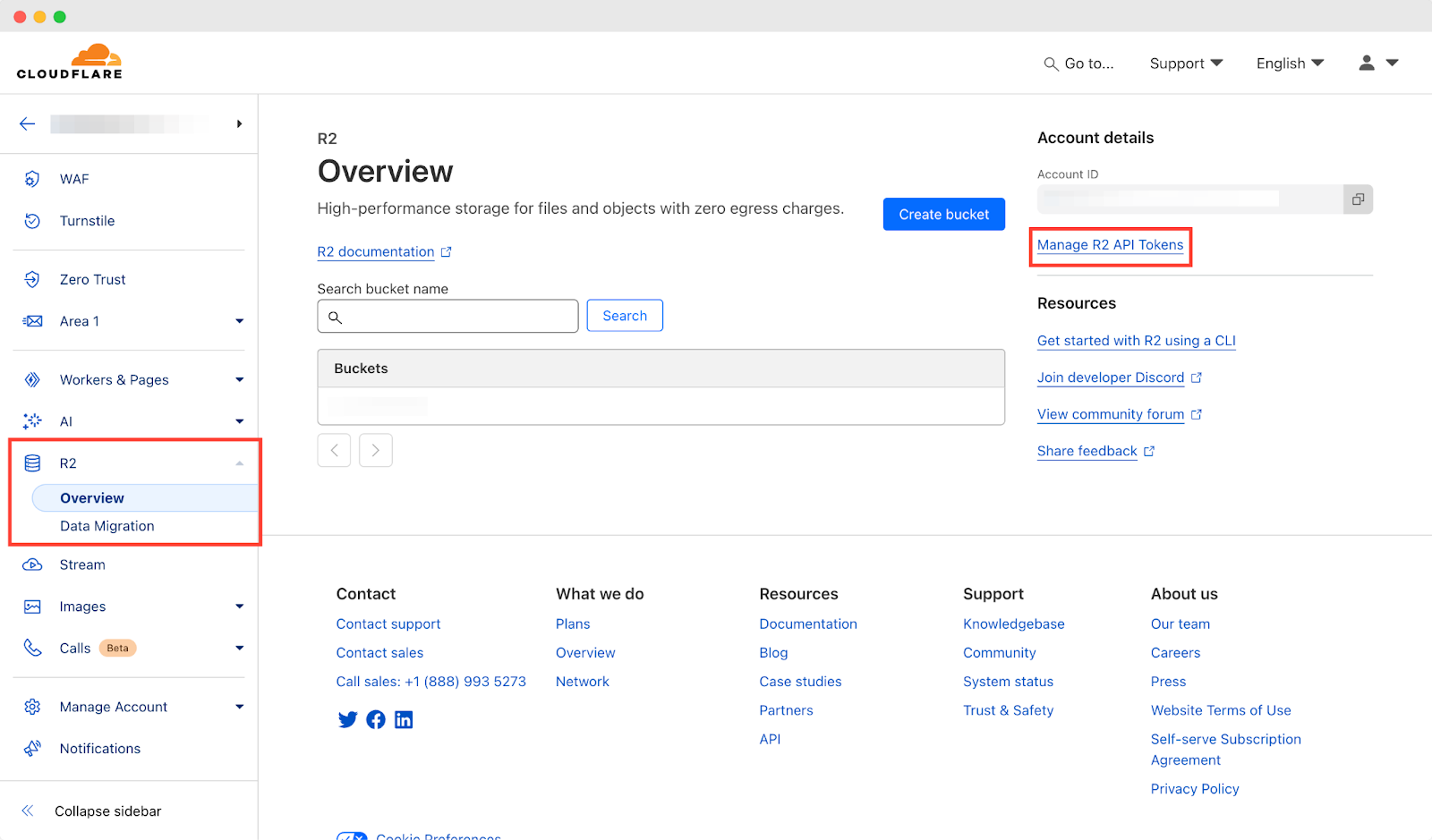Open the English language dropdown
The height and width of the screenshot is (840, 1432).
pyautogui.click(x=1289, y=64)
